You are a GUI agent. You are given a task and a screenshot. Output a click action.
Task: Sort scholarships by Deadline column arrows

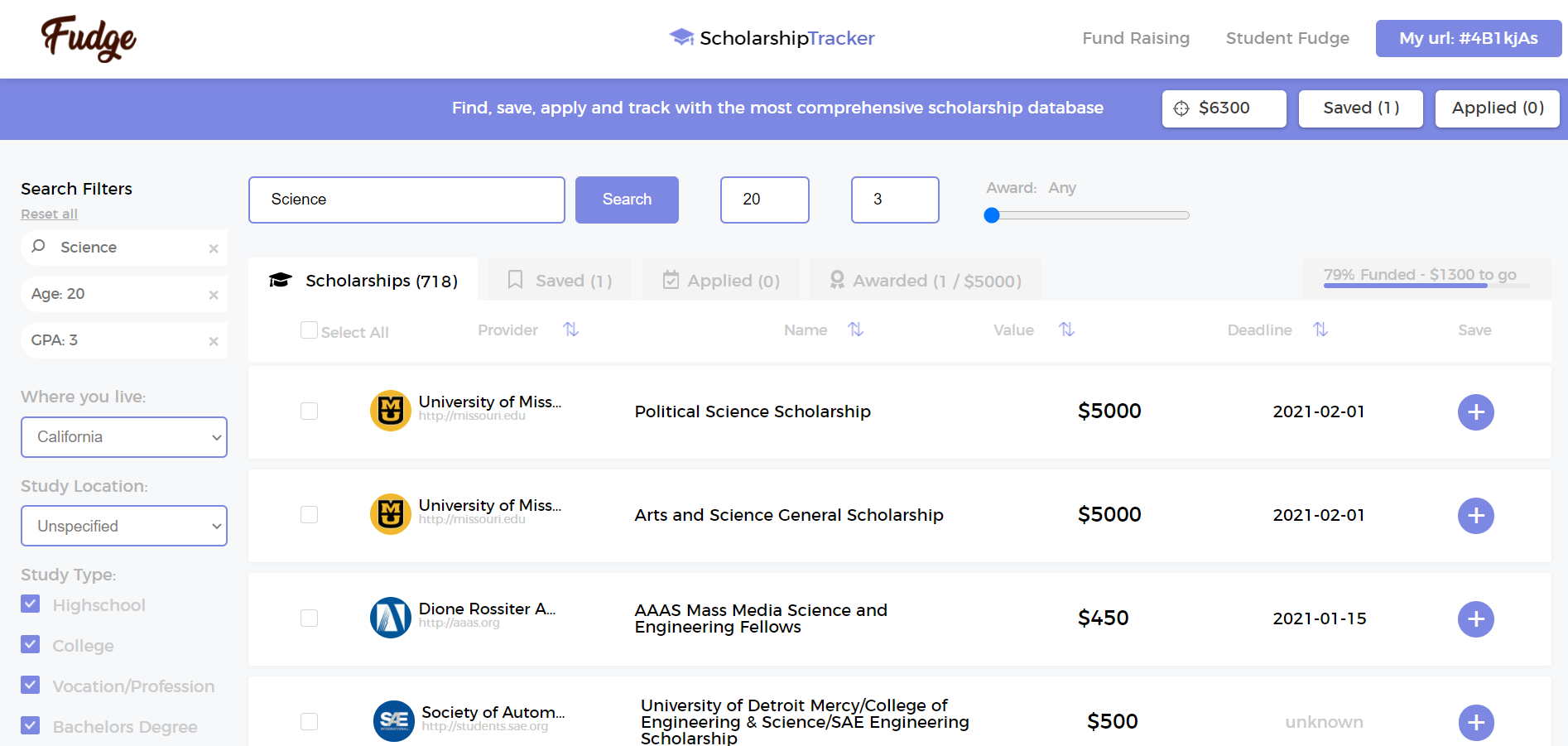pos(1320,330)
